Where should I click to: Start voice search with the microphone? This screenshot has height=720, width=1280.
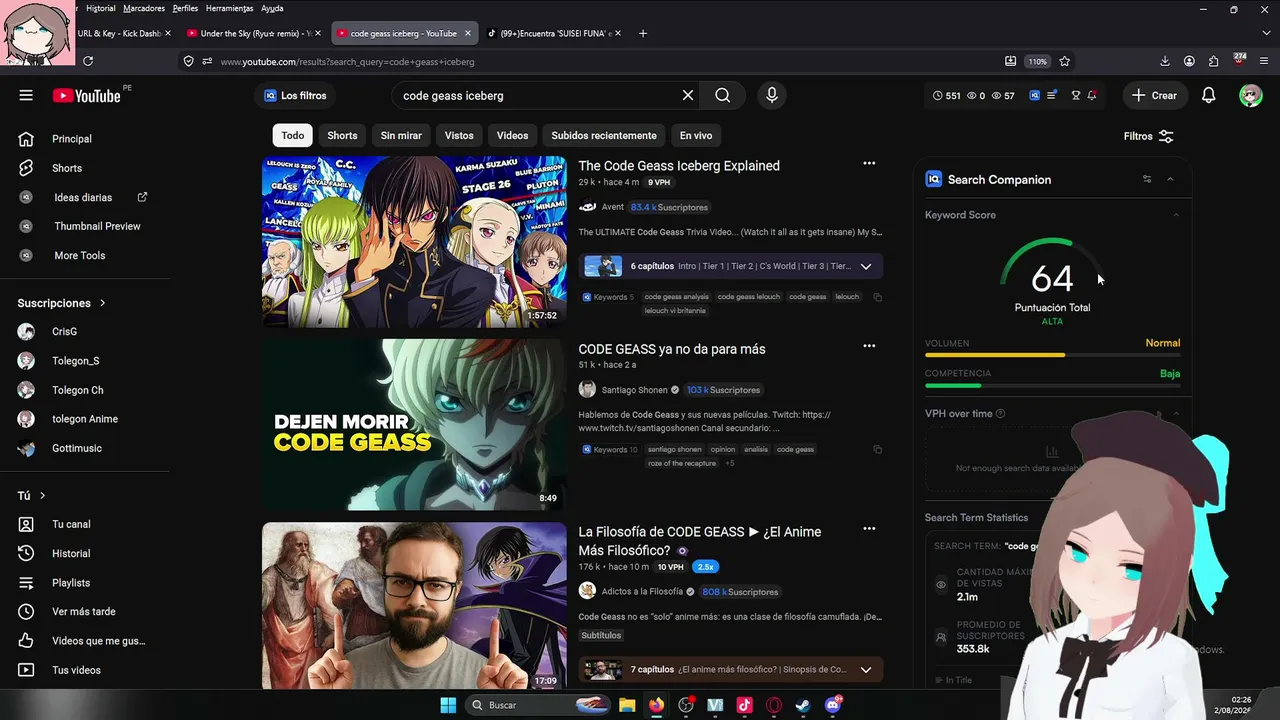pyautogui.click(x=771, y=96)
